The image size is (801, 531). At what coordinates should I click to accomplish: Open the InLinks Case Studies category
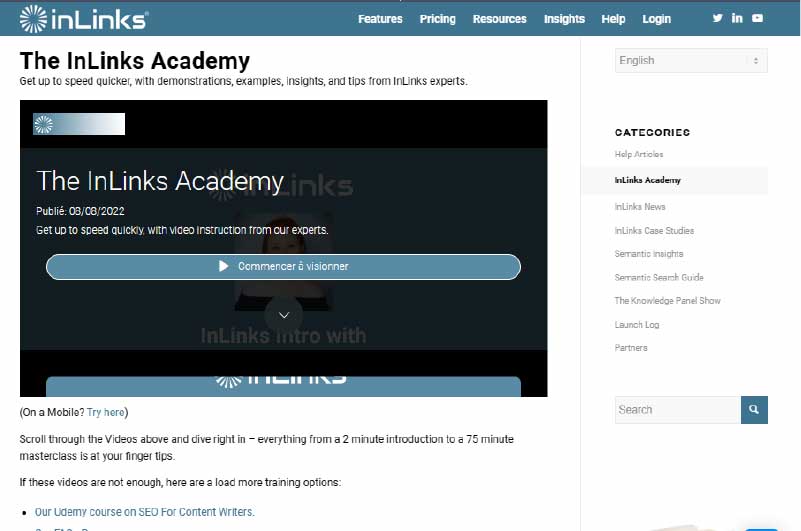tap(654, 230)
